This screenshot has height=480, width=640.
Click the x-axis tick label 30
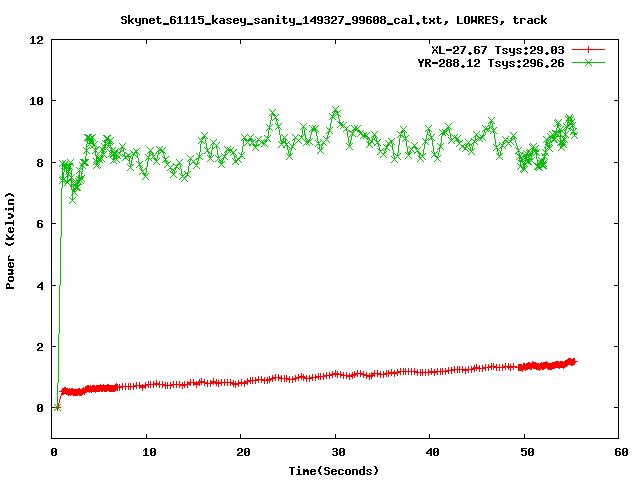(x=335, y=452)
